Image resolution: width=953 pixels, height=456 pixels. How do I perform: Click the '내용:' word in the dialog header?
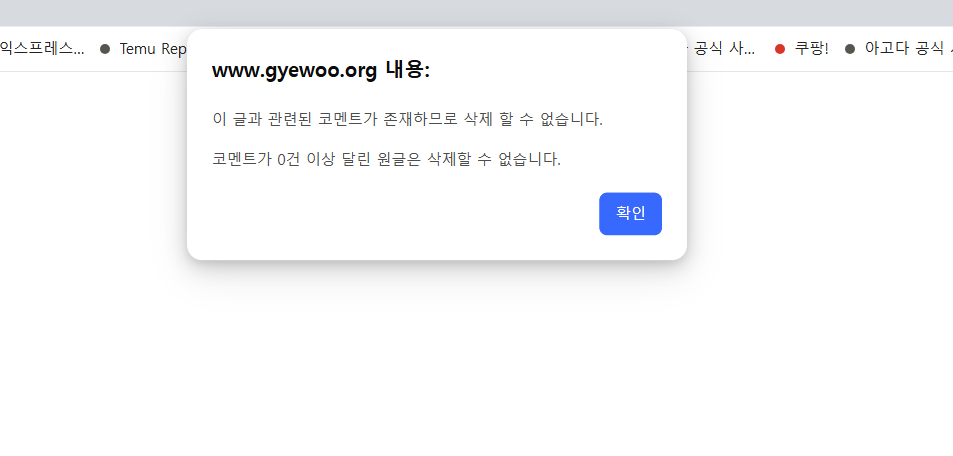[x=407, y=71]
